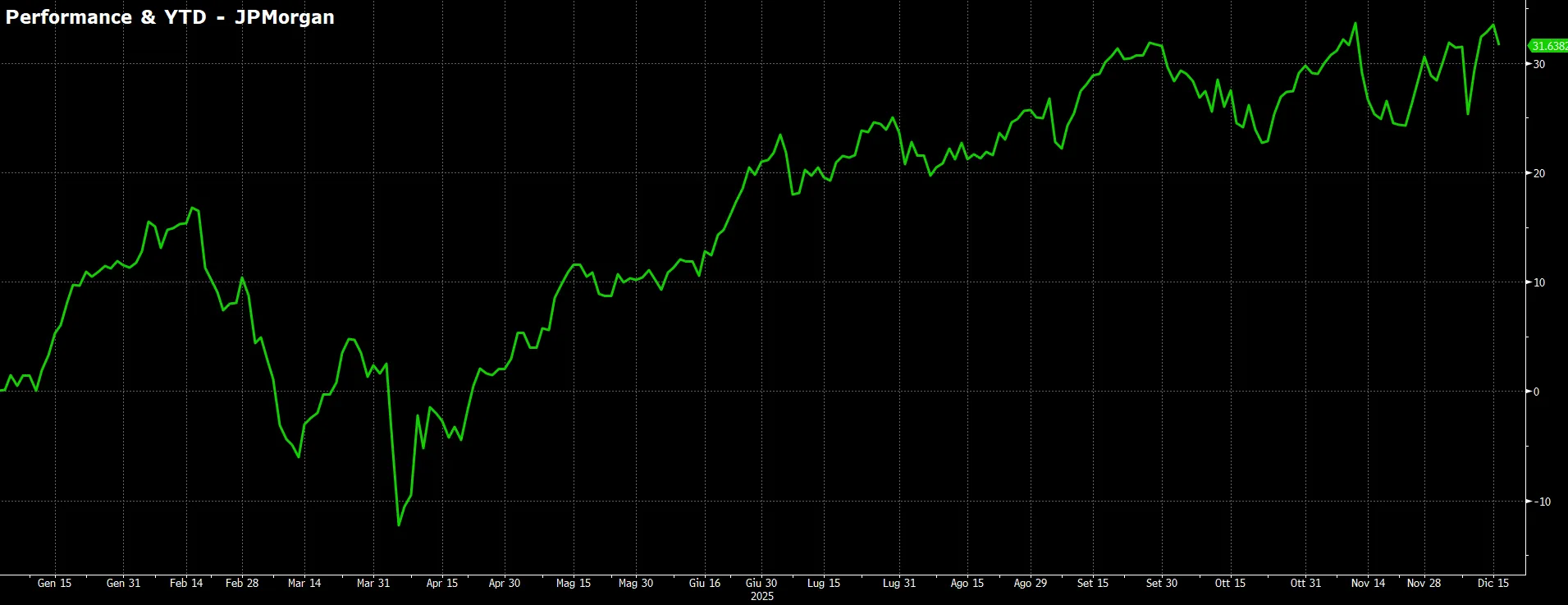Select the Gen 31 date axis label

(124, 583)
